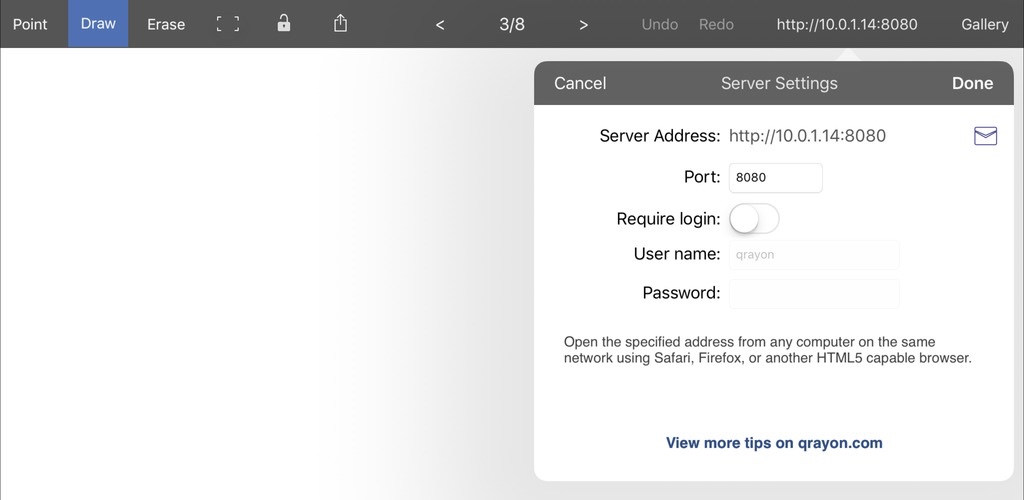The image size is (1024, 500).
Task: Open View more tips on qrayon.com
Action: pos(774,443)
